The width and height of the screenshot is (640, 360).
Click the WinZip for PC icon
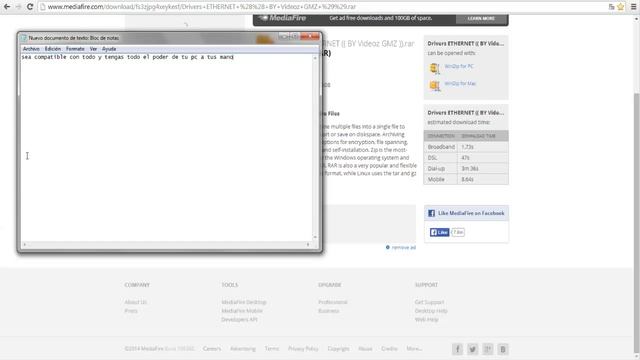tap(435, 68)
